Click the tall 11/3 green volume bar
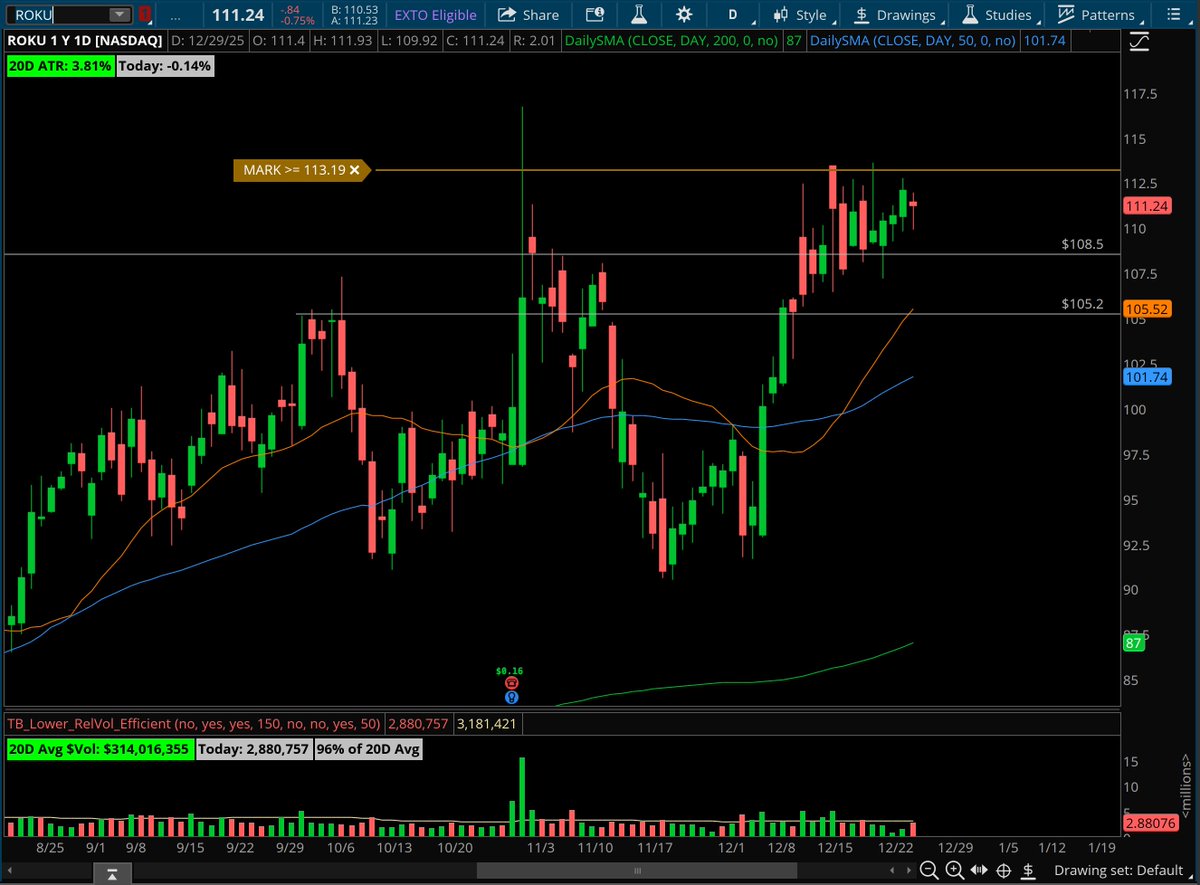This screenshot has width=1200, height=885. pos(521,797)
